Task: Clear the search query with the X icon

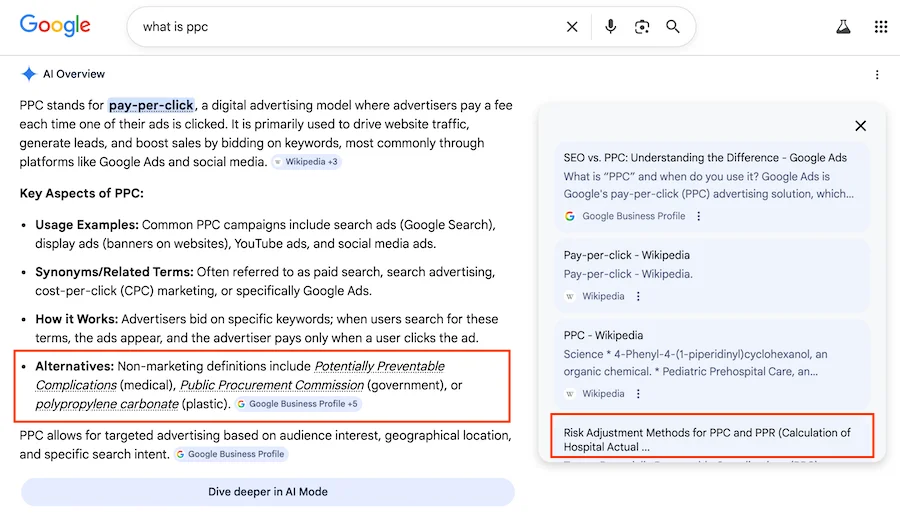Action: [572, 27]
